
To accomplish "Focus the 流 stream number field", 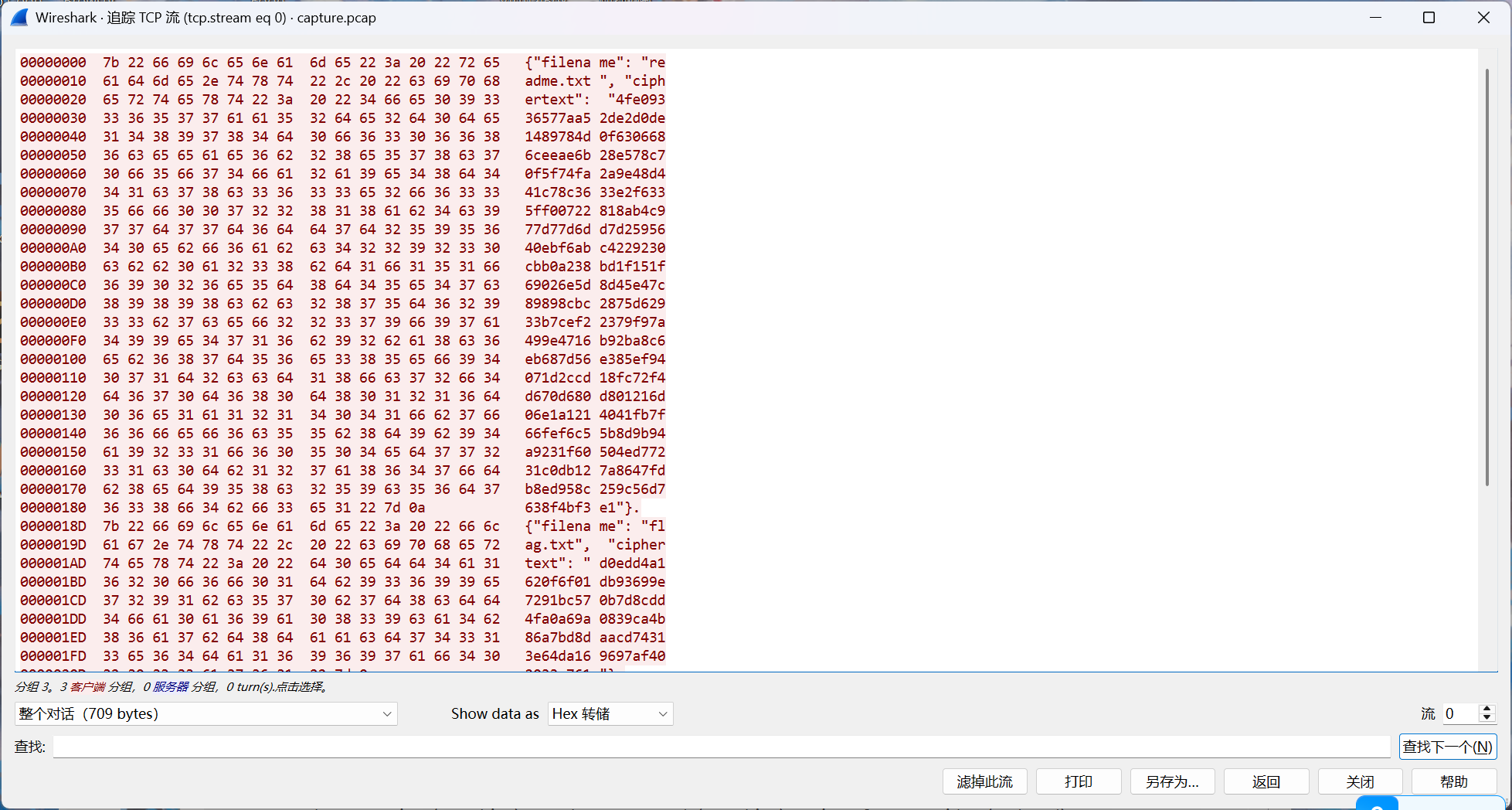I will click(1459, 713).
